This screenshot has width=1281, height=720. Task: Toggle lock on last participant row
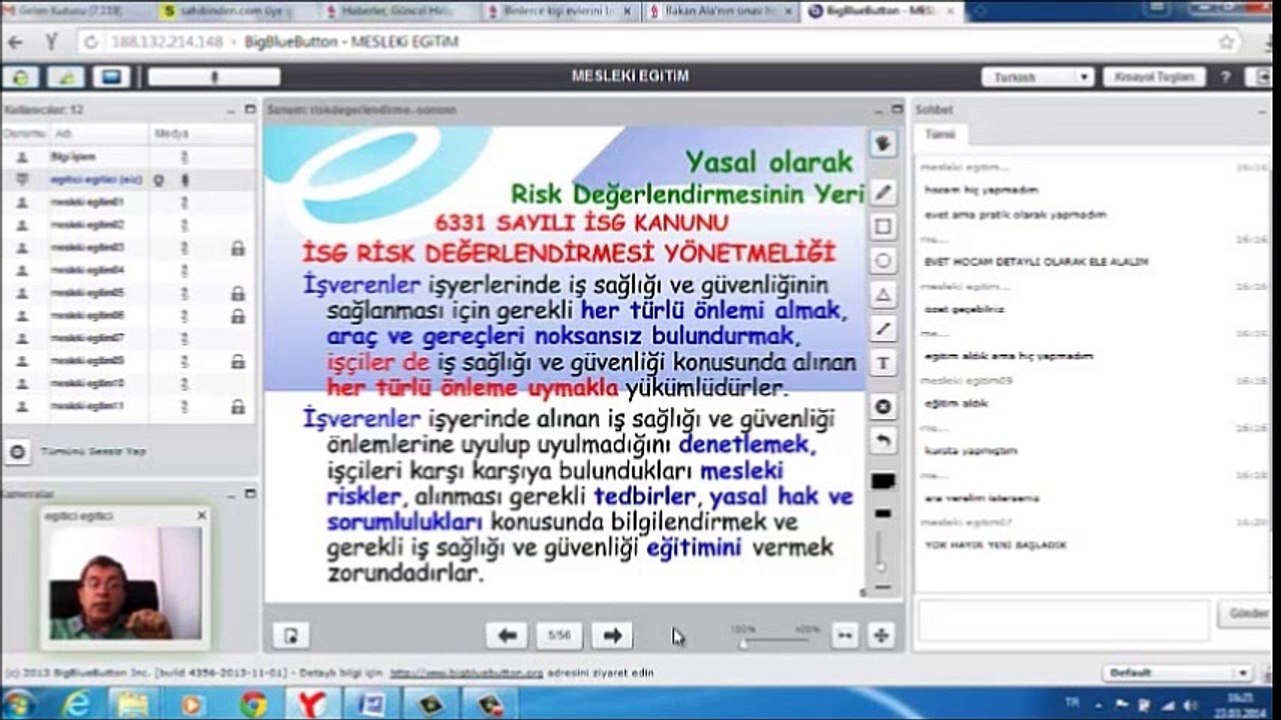tap(238, 407)
